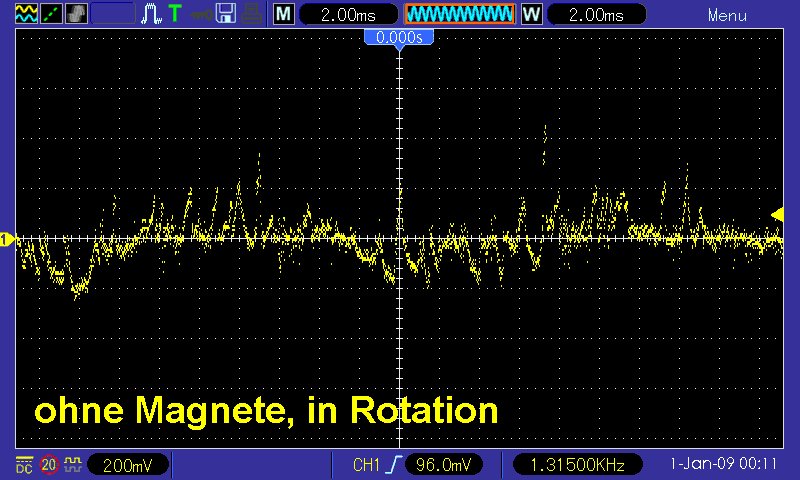Click the waveform memory overview bar

459,14
